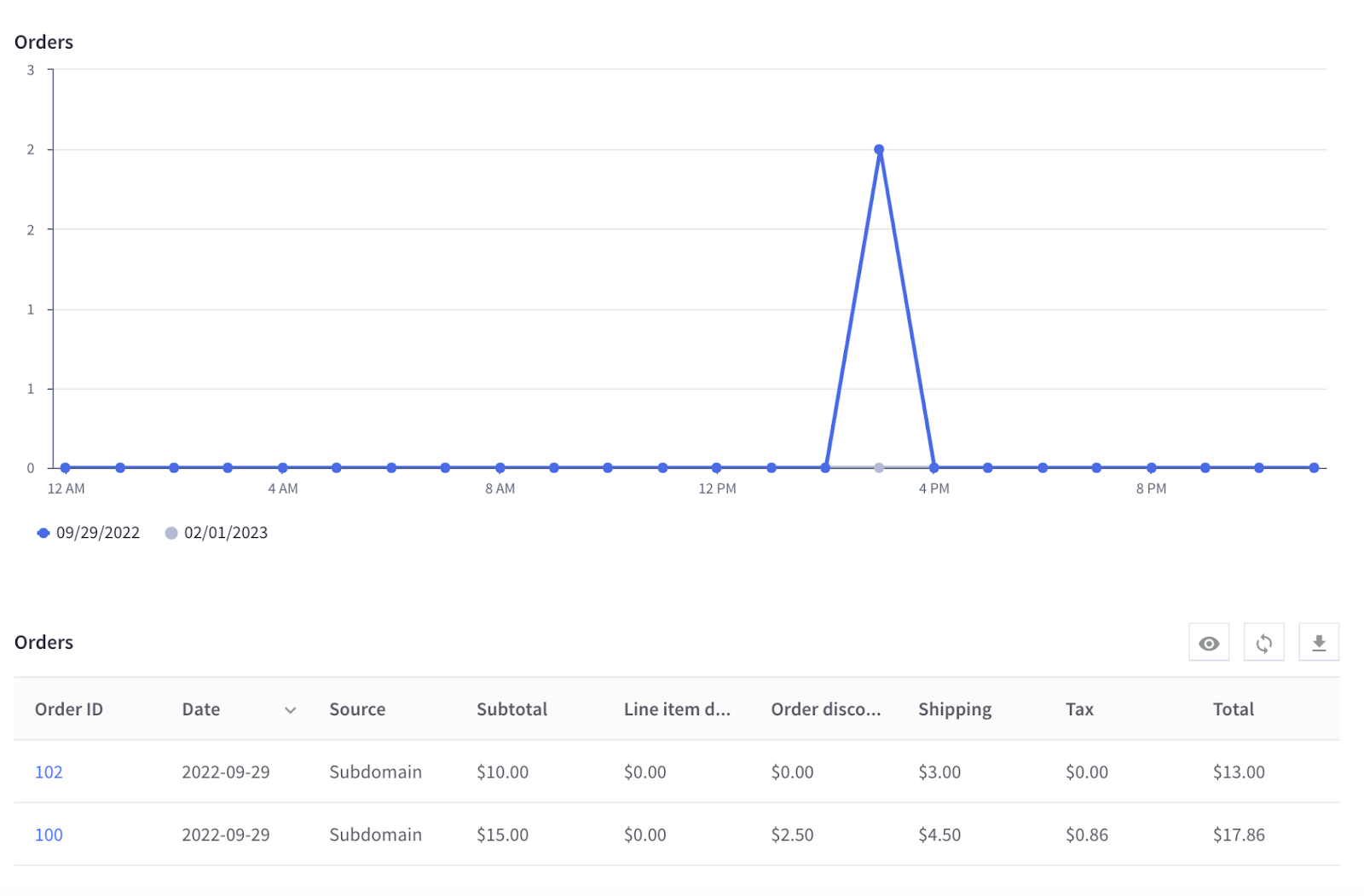Click the Order discount column header
The width and height of the screenshot is (1364, 896).
tap(825, 709)
